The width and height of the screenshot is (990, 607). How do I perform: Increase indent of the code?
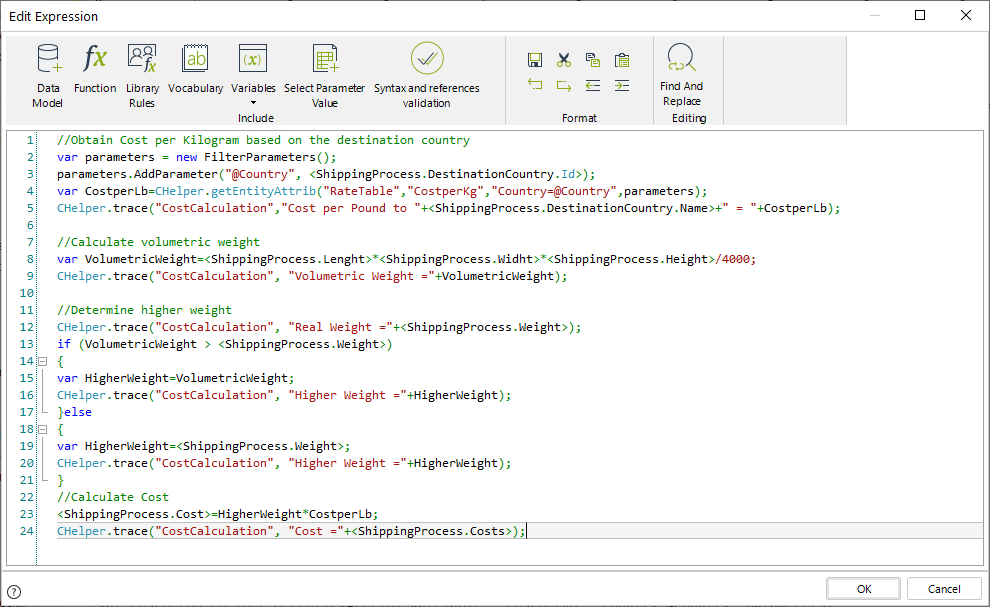pos(622,85)
